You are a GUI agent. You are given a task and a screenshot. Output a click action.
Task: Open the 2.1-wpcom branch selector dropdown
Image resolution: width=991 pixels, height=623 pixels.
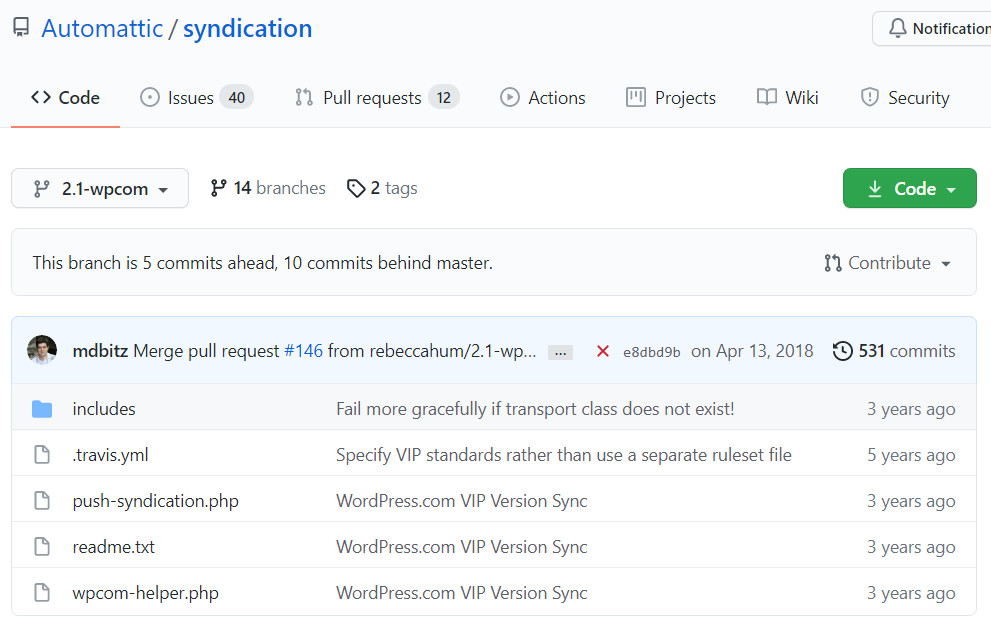point(100,188)
